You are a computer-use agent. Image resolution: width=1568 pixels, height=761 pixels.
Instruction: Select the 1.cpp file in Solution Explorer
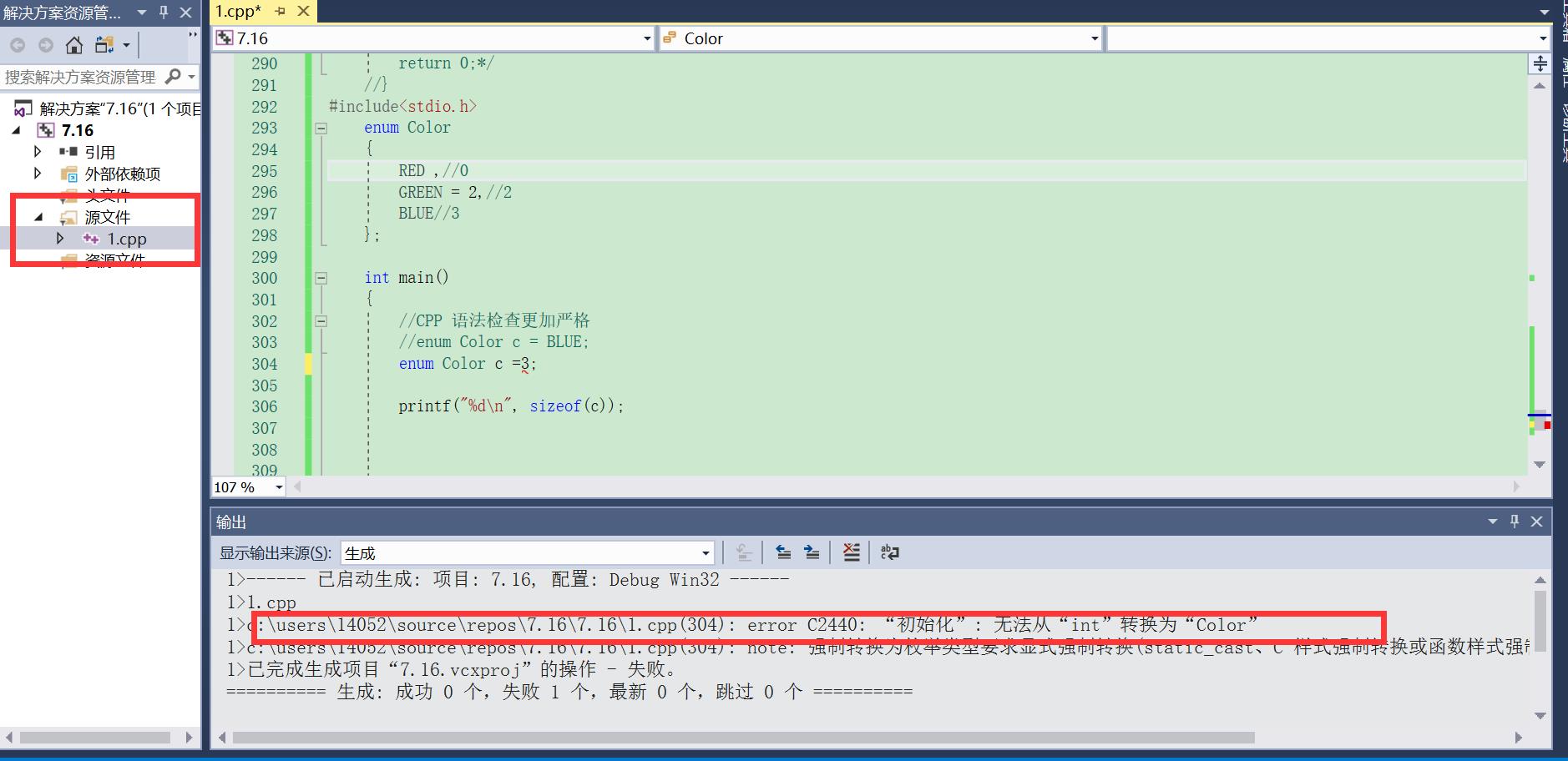click(x=126, y=239)
